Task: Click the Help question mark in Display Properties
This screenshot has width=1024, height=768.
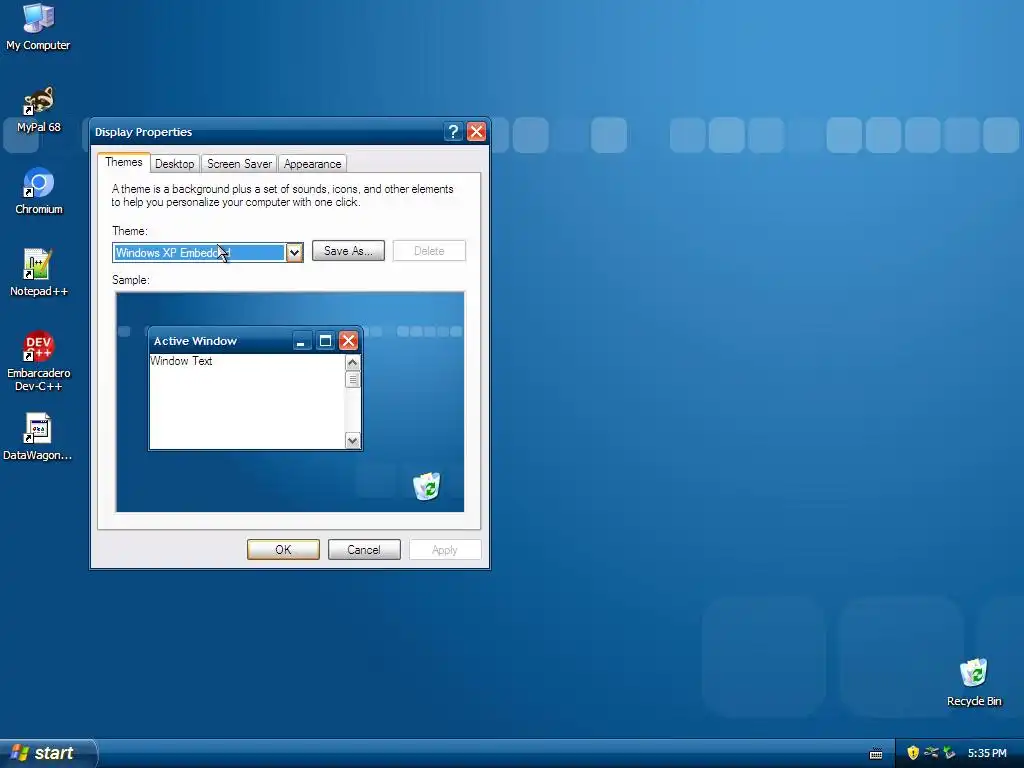Action: (453, 131)
